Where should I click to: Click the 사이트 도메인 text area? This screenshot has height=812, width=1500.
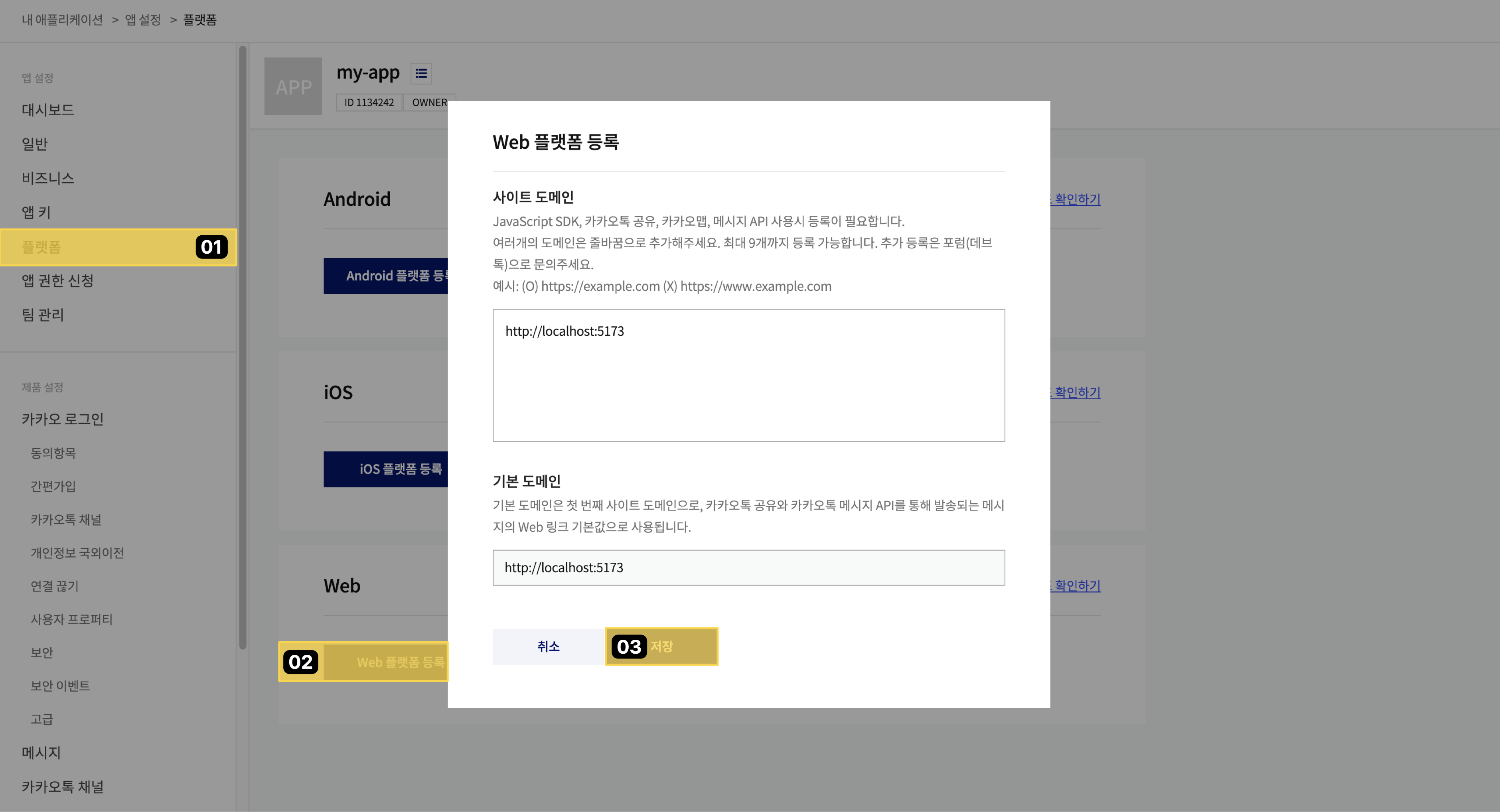pos(748,375)
